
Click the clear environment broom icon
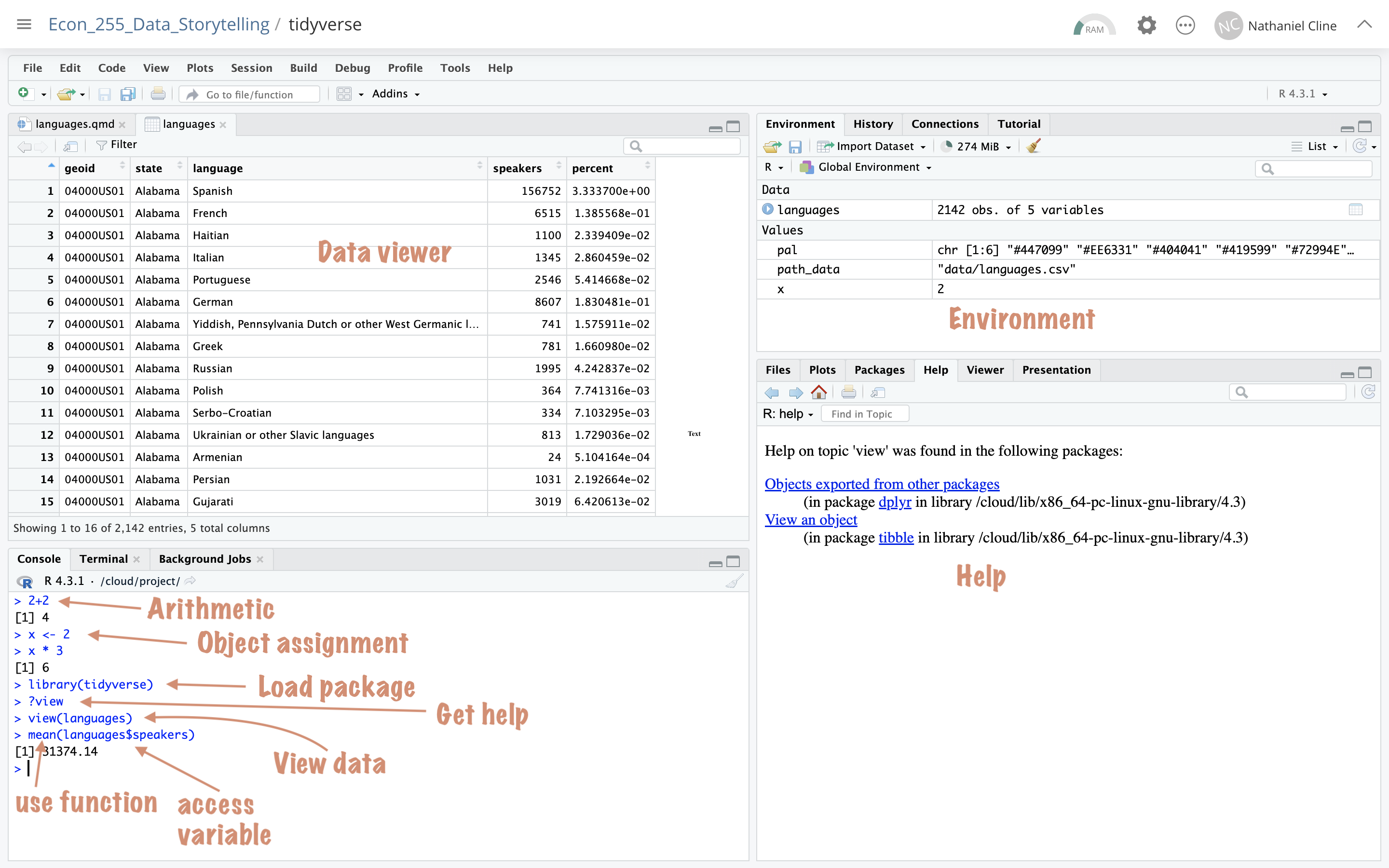point(1034,147)
